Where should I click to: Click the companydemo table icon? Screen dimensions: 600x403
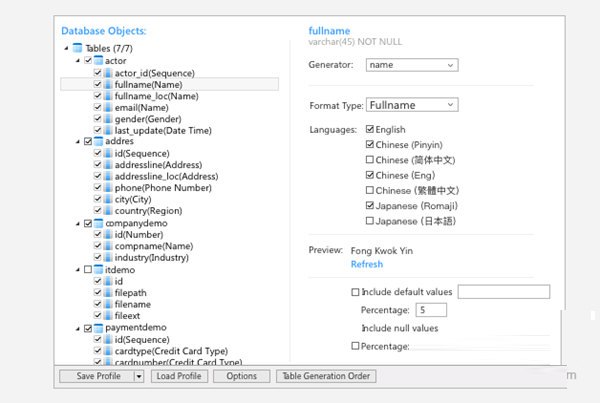tap(98, 223)
